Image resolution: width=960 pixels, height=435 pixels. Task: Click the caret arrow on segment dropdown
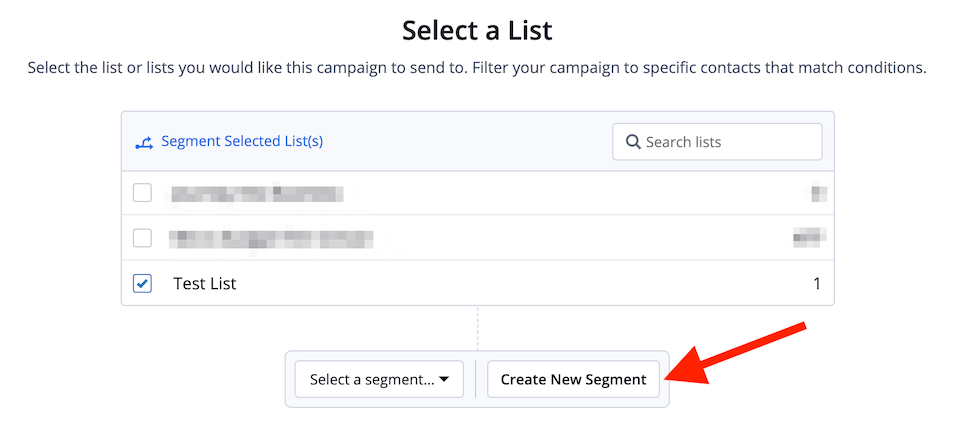444,379
